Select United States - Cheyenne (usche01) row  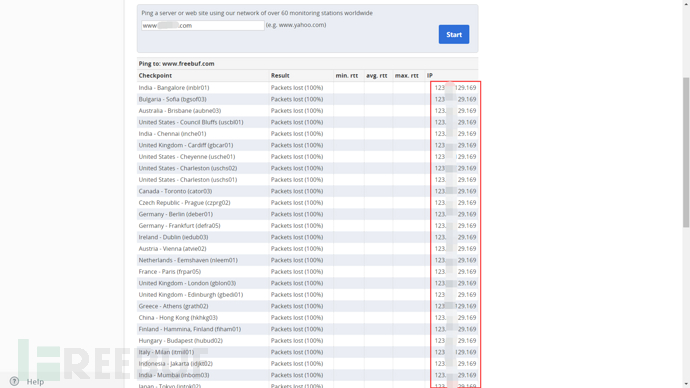(x=307, y=157)
